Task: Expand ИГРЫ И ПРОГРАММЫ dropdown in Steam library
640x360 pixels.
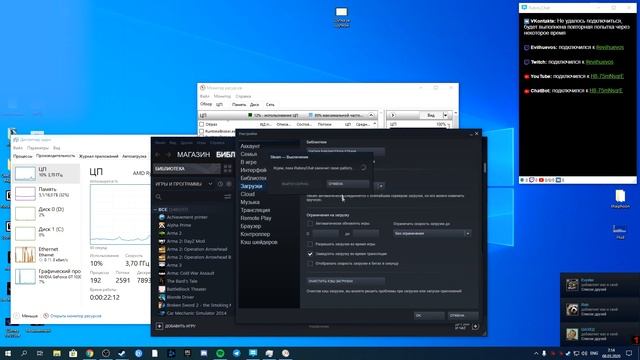Action: pos(210,184)
